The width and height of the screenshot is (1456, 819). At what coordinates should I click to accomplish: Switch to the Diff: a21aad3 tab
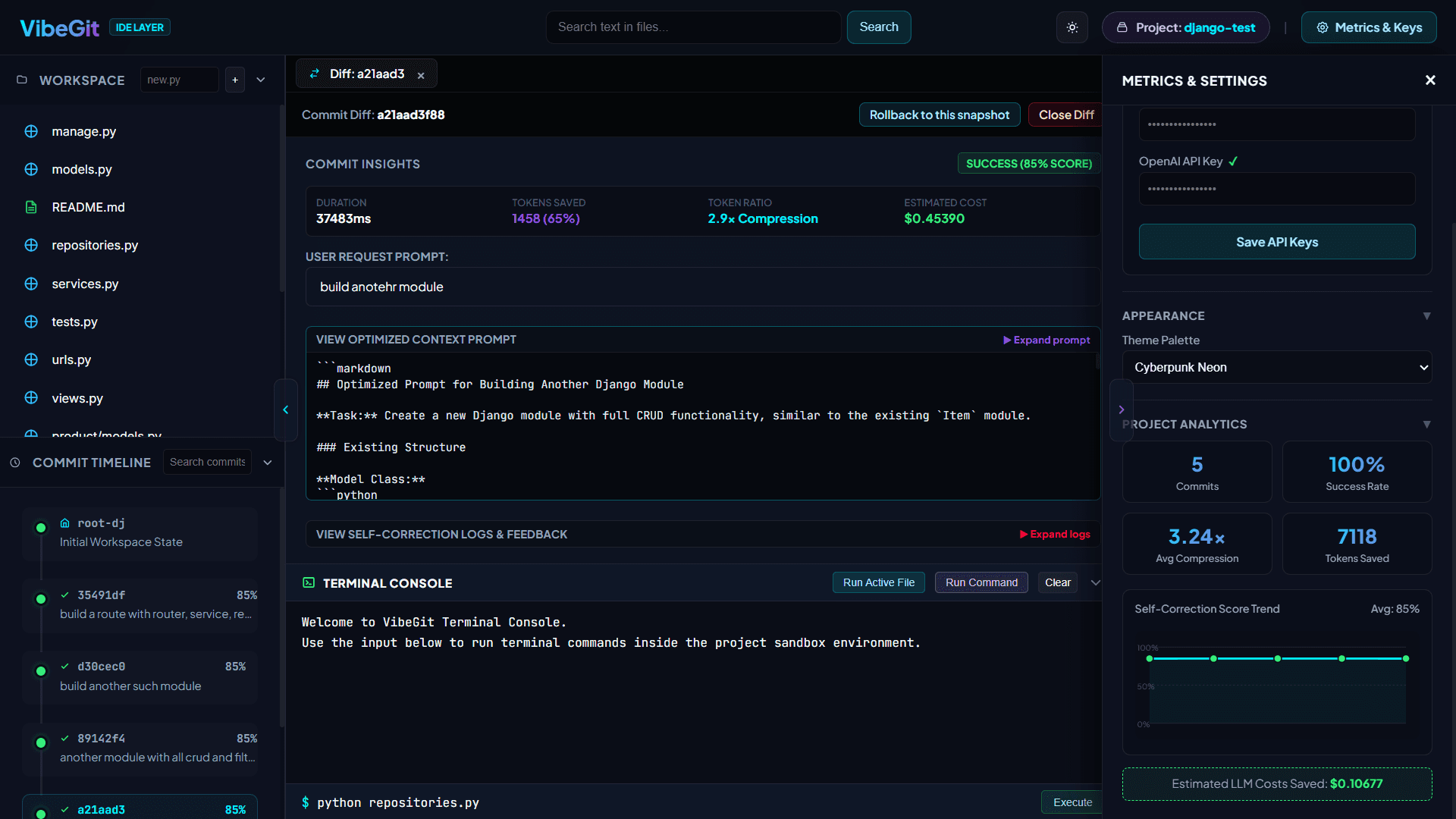click(367, 74)
